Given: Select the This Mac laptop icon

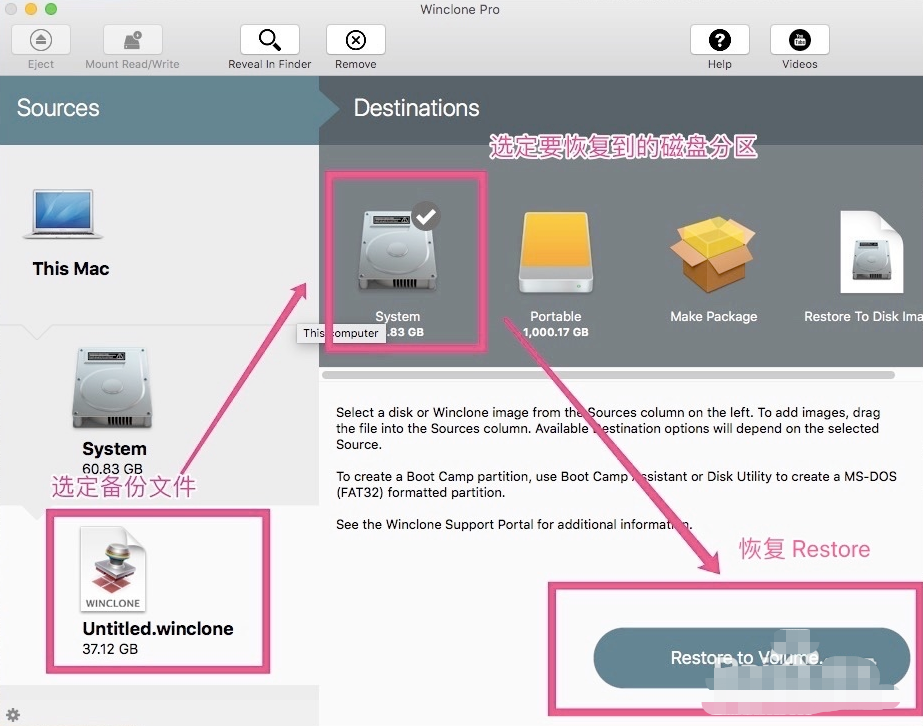Looking at the screenshot, I should pyautogui.click(x=63, y=214).
